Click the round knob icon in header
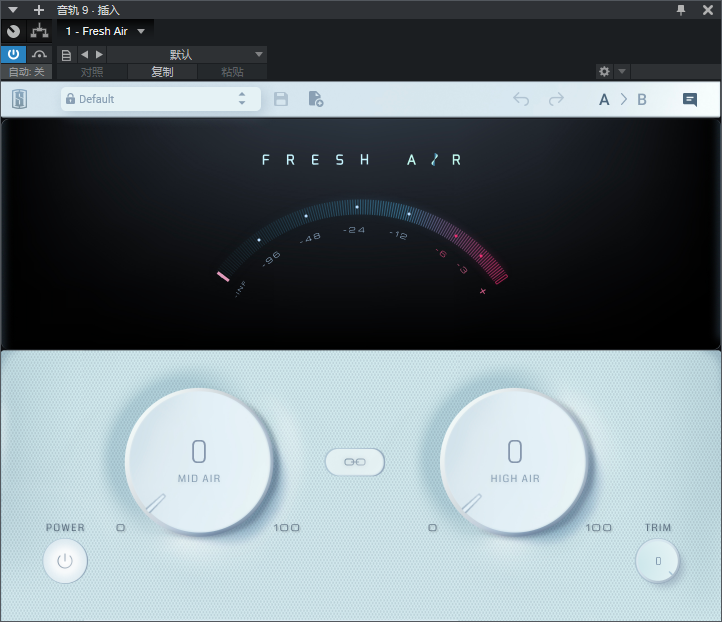This screenshot has width=722, height=622. pyautogui.click(x=14, y=31)
